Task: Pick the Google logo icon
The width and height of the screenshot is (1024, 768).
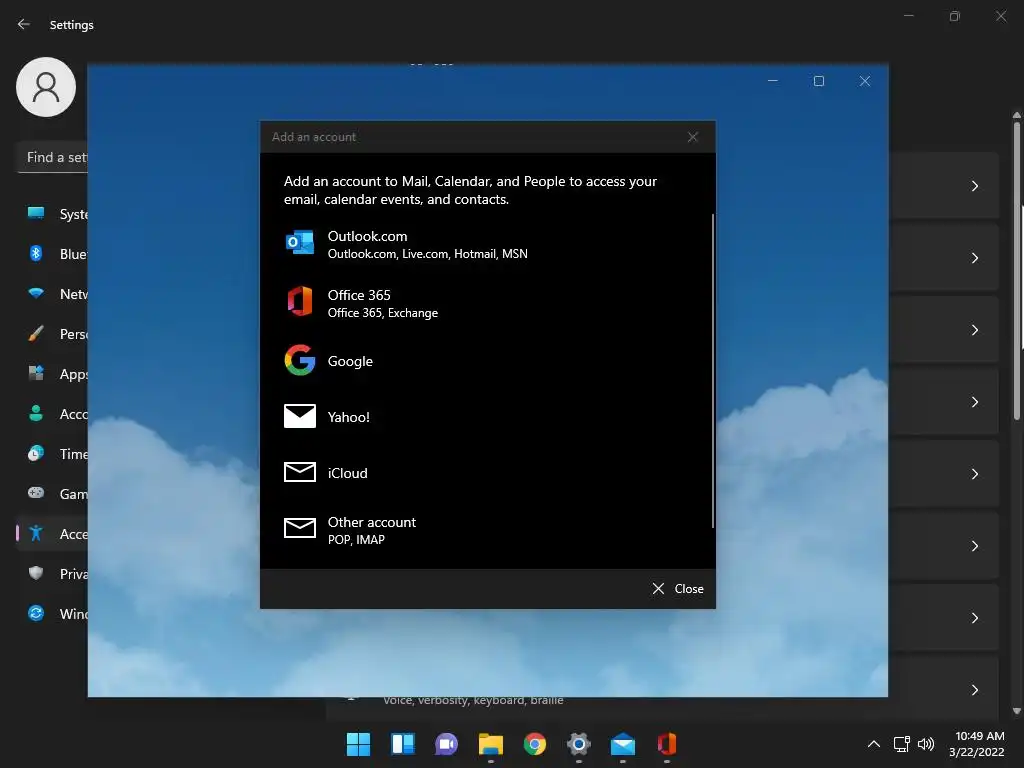Action: pyautogui.click(x=300, y=360)
